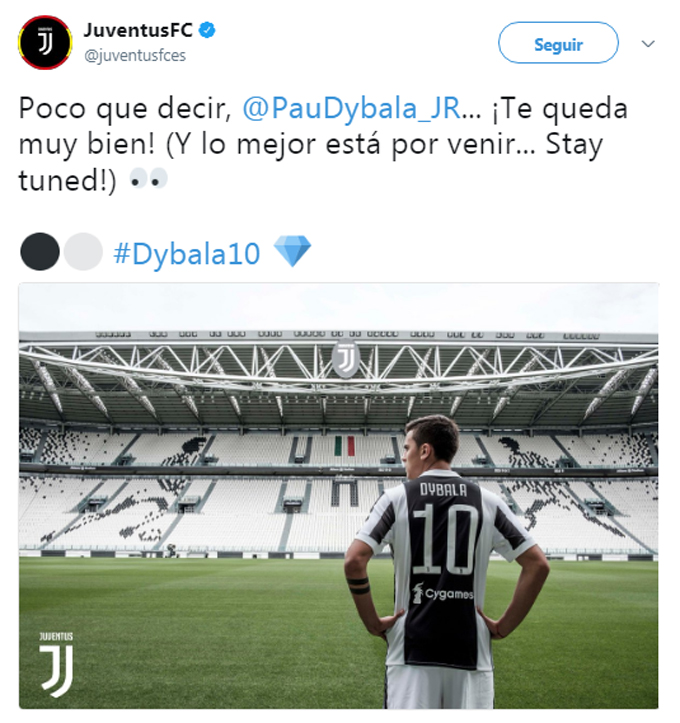The image size is (680, 723).
Task: Click the white circle emoji
Action: click(83, 251)
